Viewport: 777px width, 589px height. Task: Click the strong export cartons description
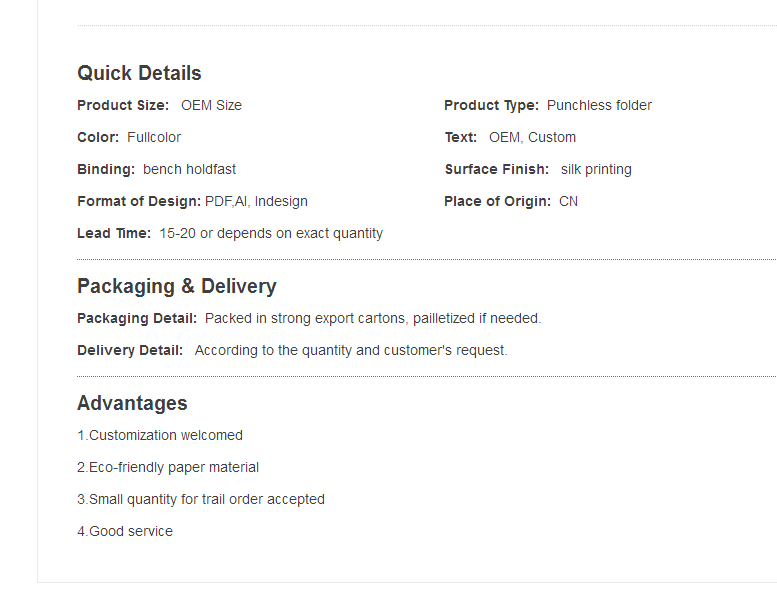click(373, 319)
